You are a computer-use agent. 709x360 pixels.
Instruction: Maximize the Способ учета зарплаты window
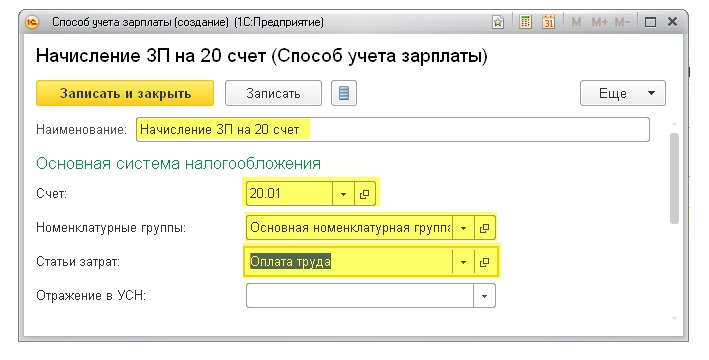650,22
